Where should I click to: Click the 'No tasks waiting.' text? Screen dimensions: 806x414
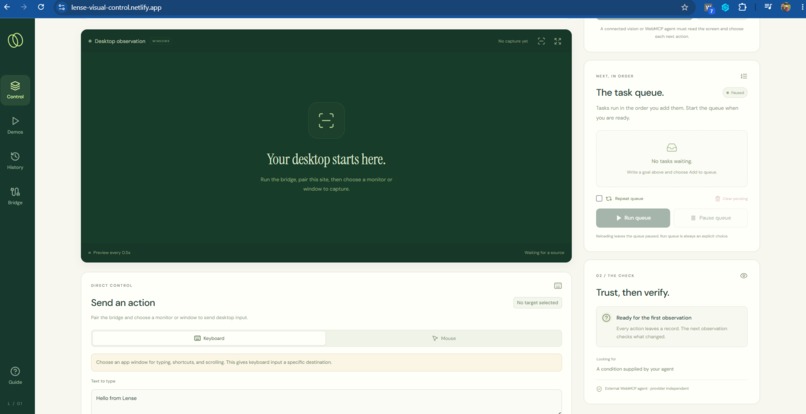click(x=672, y=161)
